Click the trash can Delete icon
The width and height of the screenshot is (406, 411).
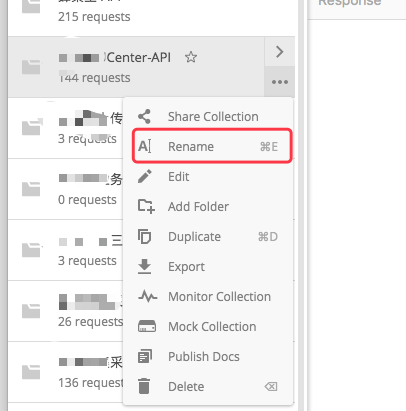pos(144,386)
